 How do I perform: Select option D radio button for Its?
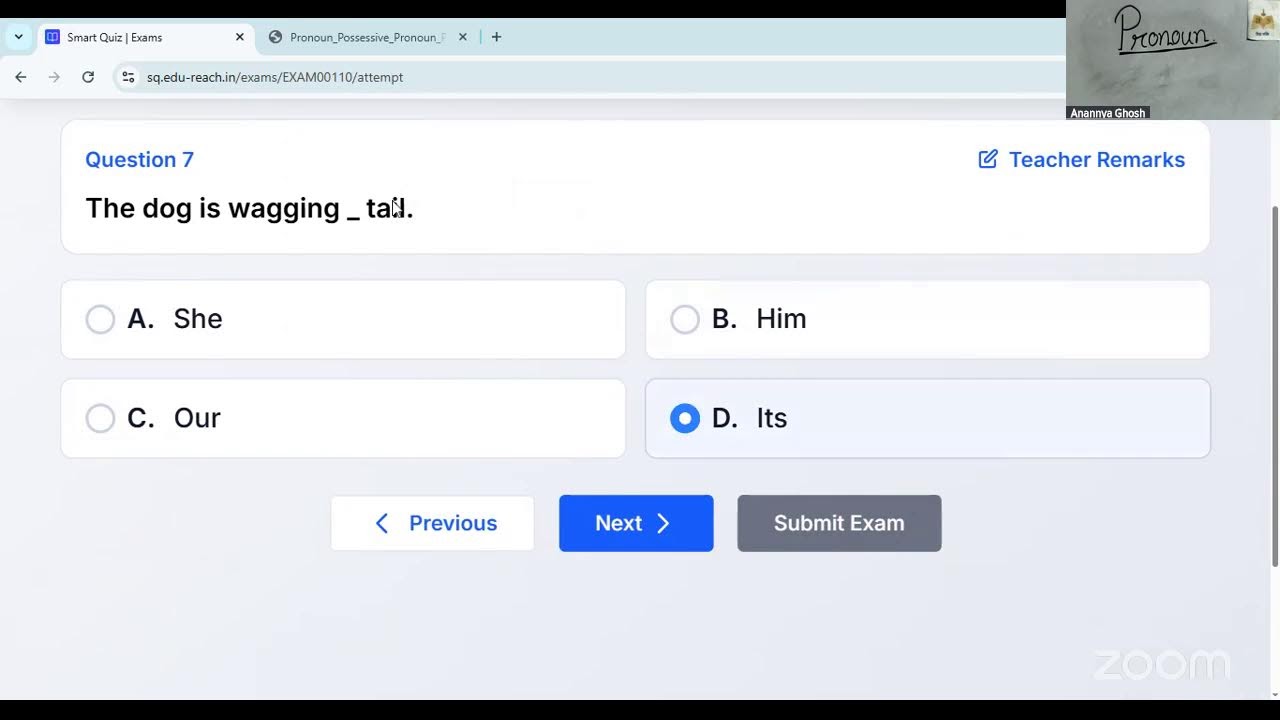click(685, 418)
